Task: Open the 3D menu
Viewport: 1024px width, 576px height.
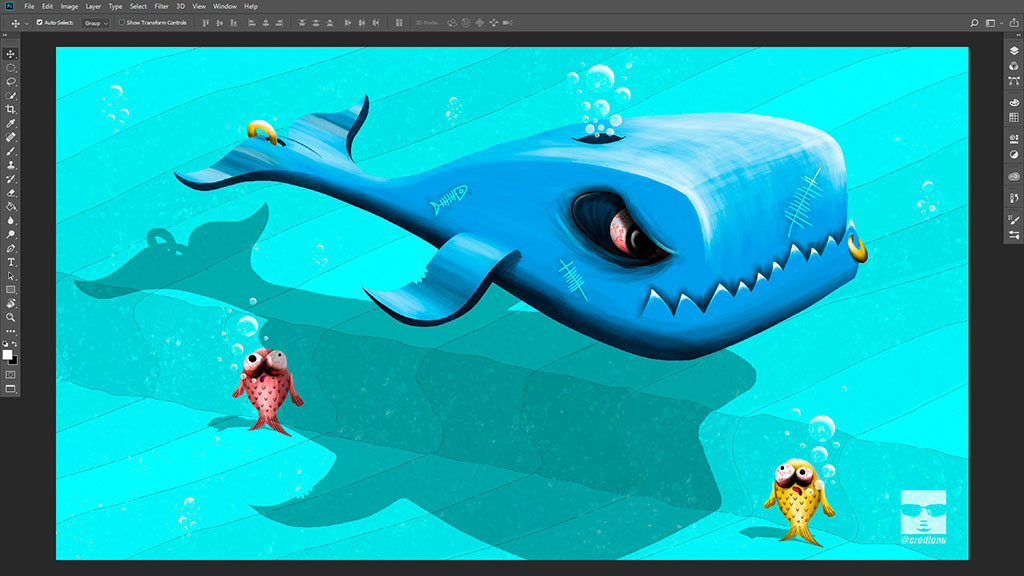Action: [x=180, y=7]
